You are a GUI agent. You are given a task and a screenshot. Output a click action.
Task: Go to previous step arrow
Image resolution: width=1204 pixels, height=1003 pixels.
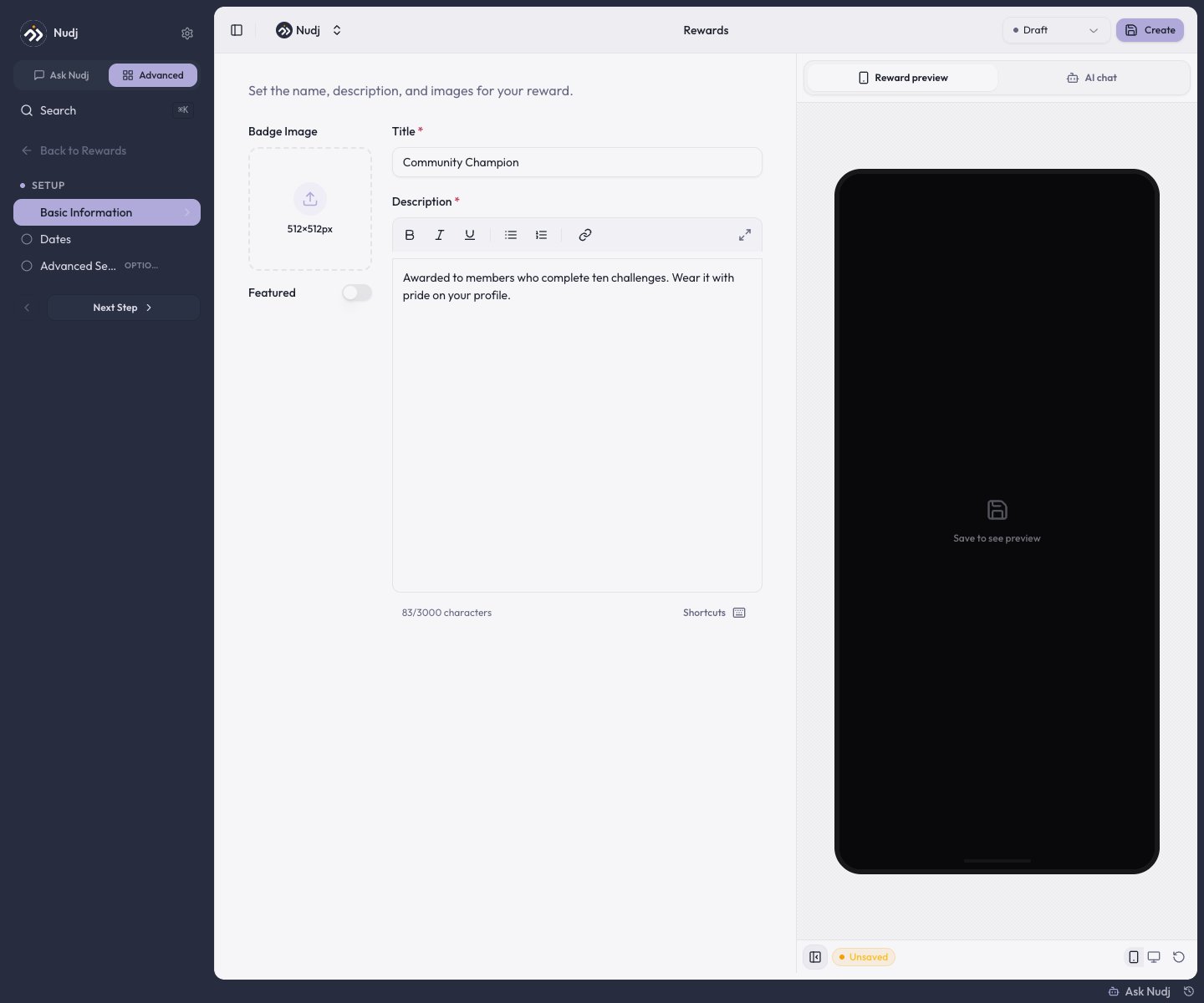pyautogui.click(x=27, y=308)
